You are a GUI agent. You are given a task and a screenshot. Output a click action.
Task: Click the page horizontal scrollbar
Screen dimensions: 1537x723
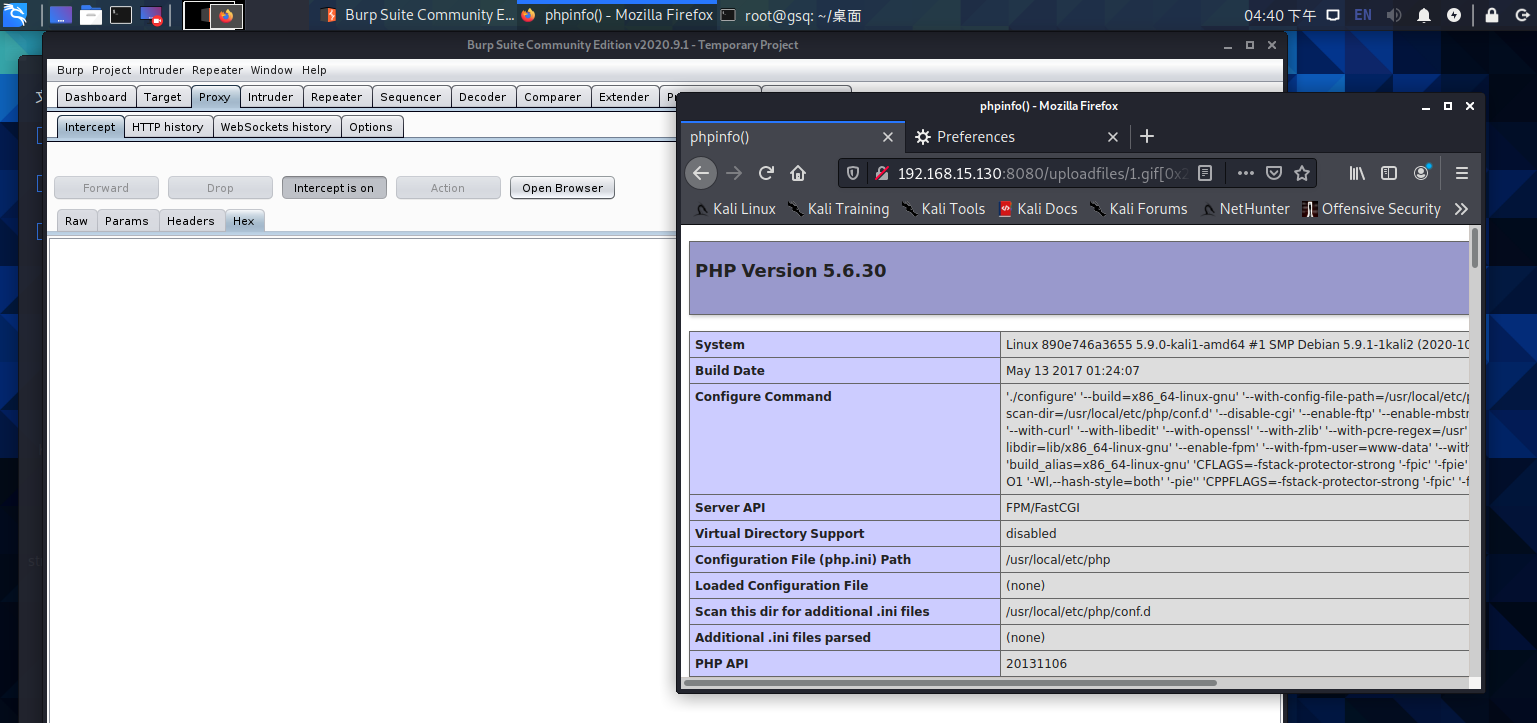coord(950,683)
